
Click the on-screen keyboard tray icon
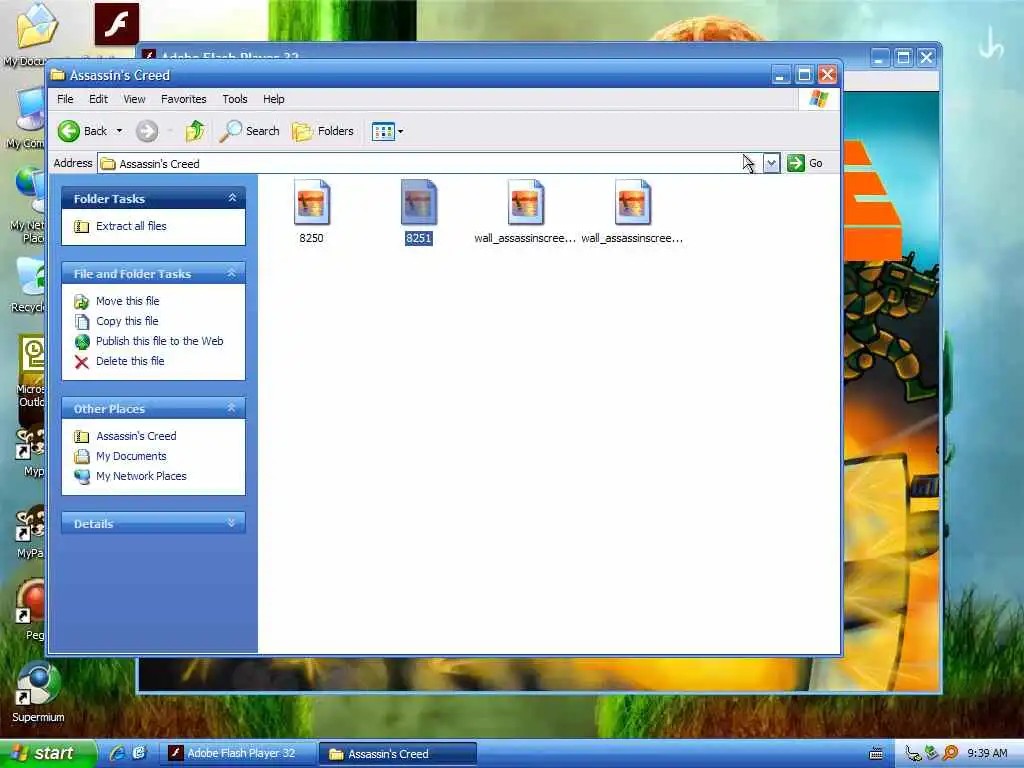pyautogui.click(x=876, y=754)
